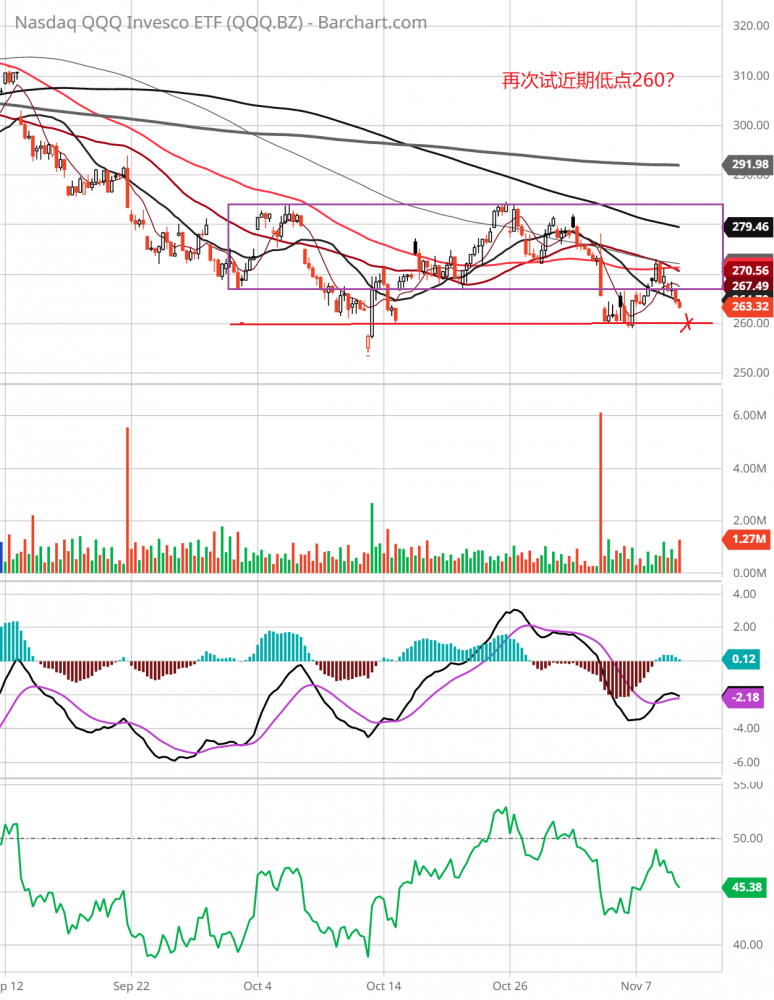Click the Oct 14 date label
Screen dimensions: 774x1000
383,985
